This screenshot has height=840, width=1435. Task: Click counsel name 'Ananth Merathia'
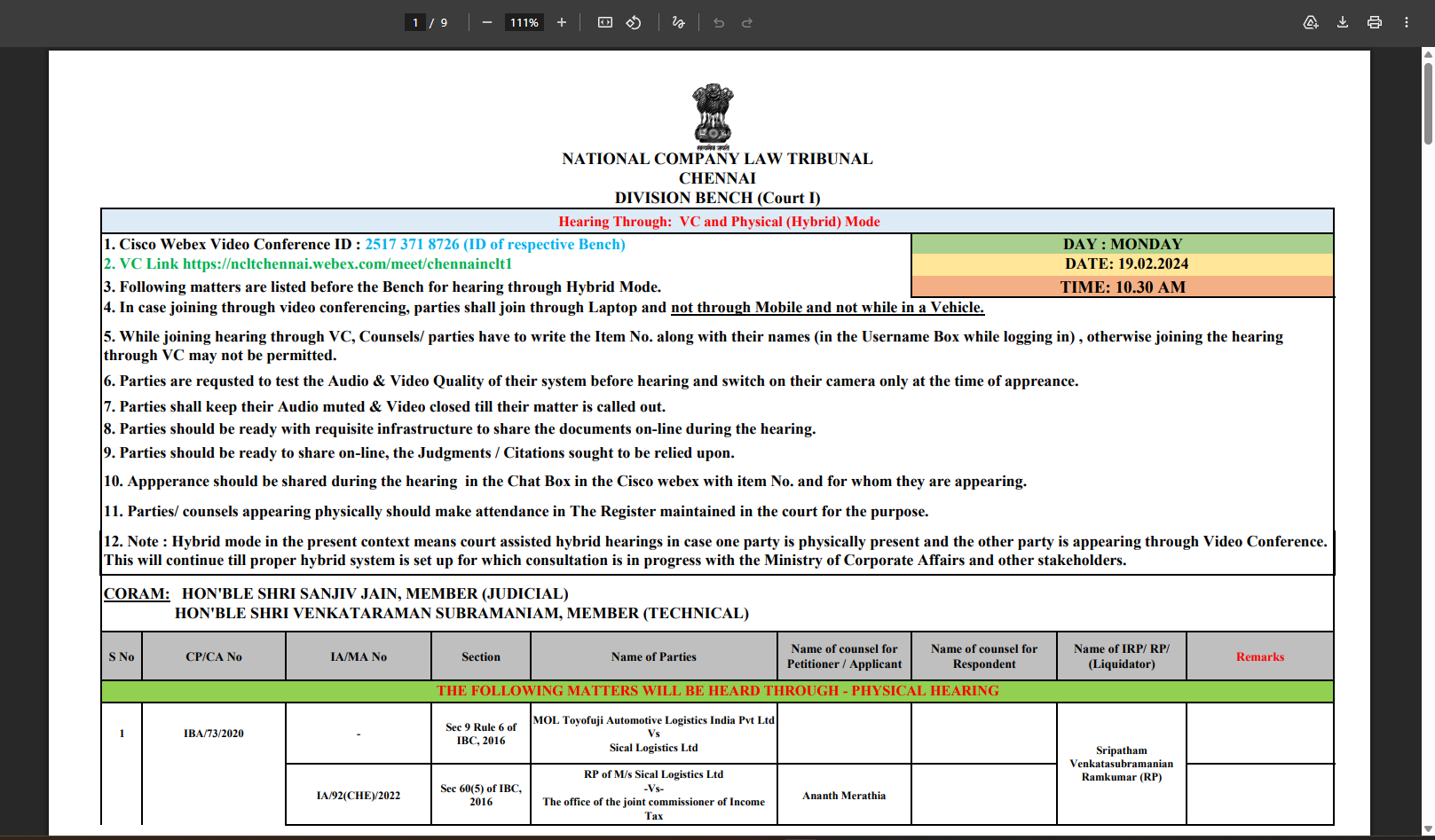pyautogui.click(x=844, y=796)
